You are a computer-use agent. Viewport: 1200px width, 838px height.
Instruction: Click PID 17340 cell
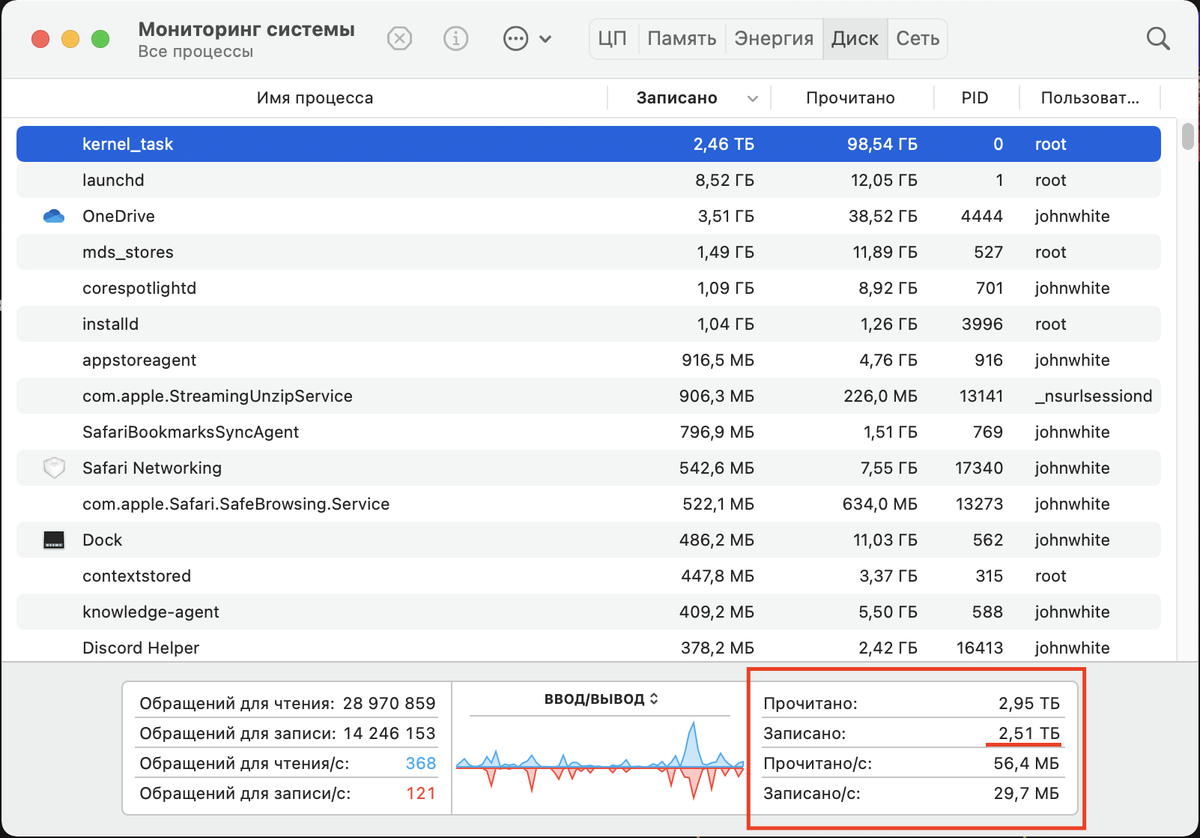(x=979, y=468)
